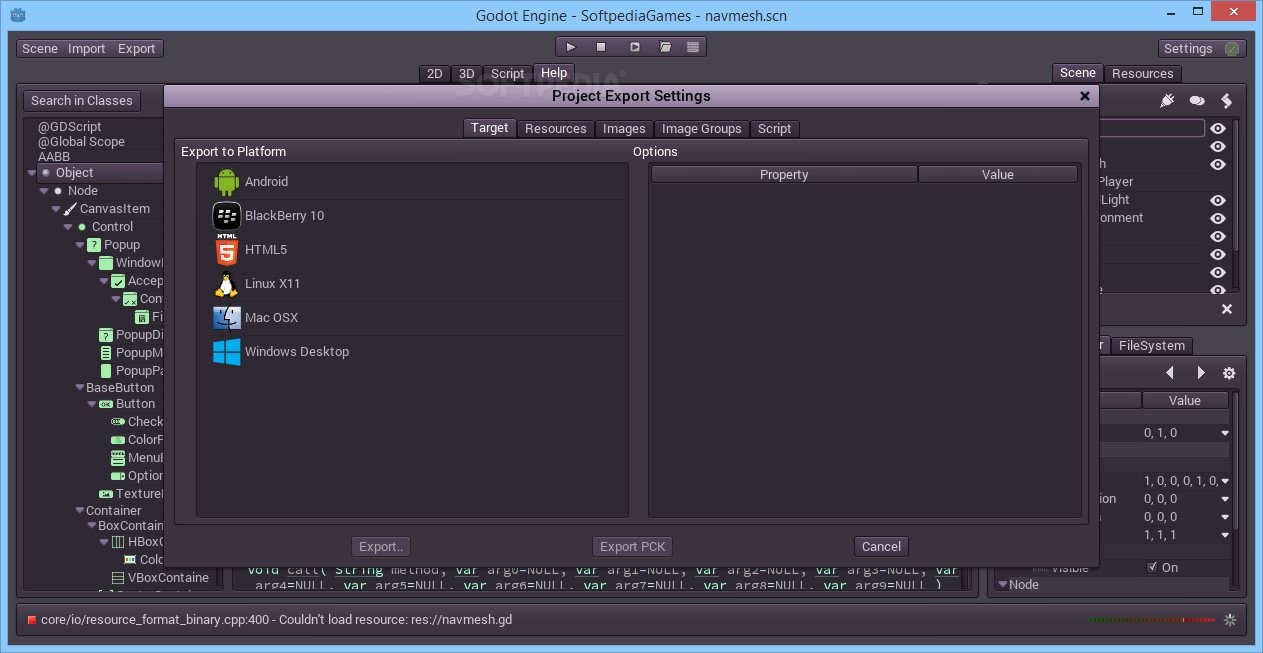The height and width of the screenshot is (653, 1263).
Task: Collapse the Control class branch
Action: coord(69,226)
